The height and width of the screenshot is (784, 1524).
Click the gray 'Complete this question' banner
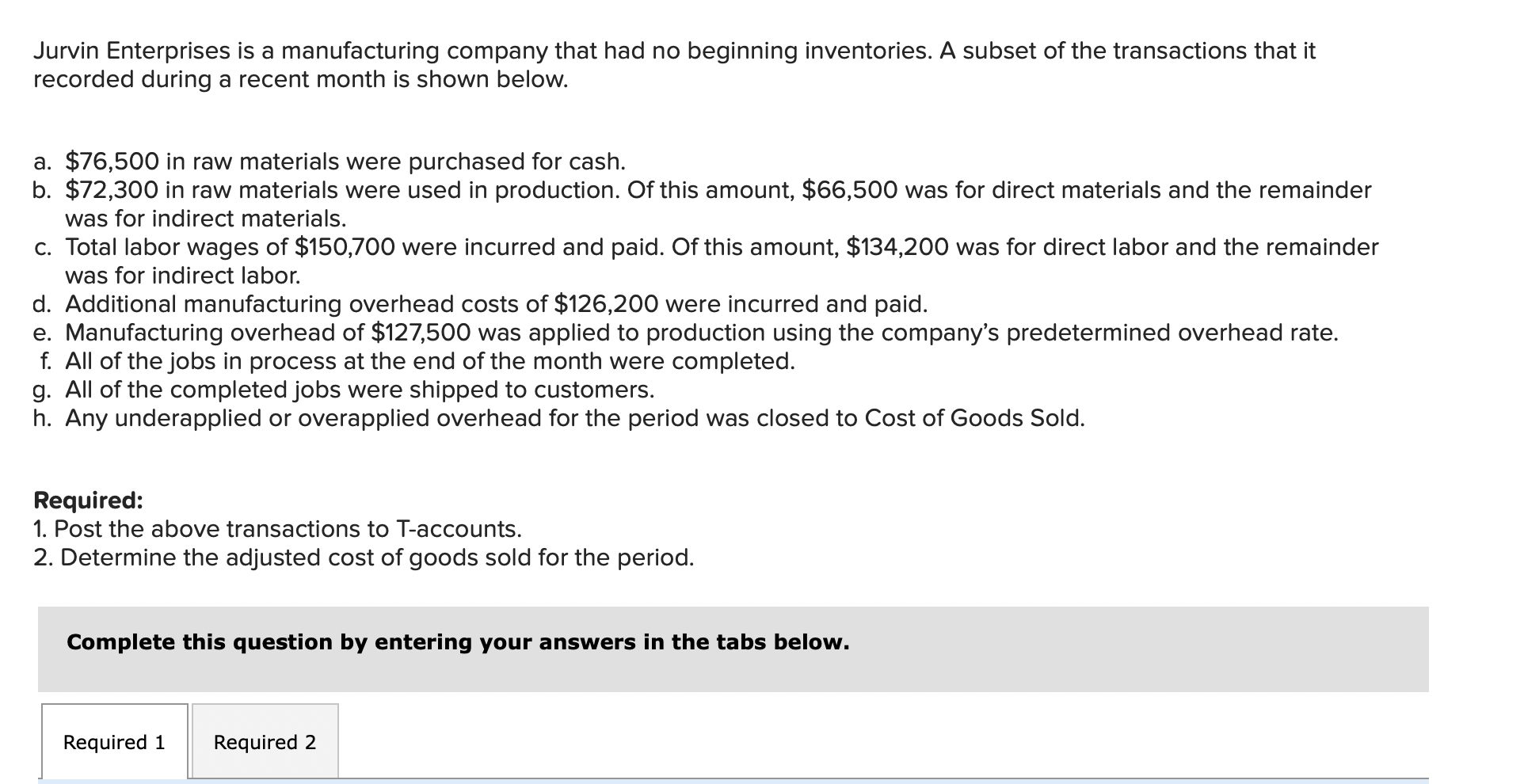coord(733,649)
